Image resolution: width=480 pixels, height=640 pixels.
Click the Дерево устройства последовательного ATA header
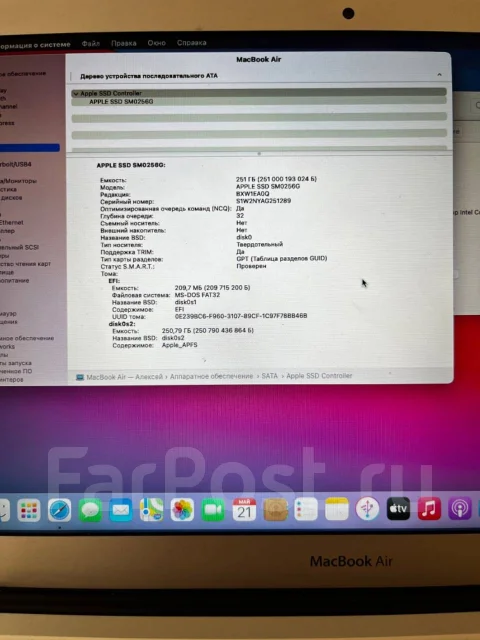tap(149, 76)
